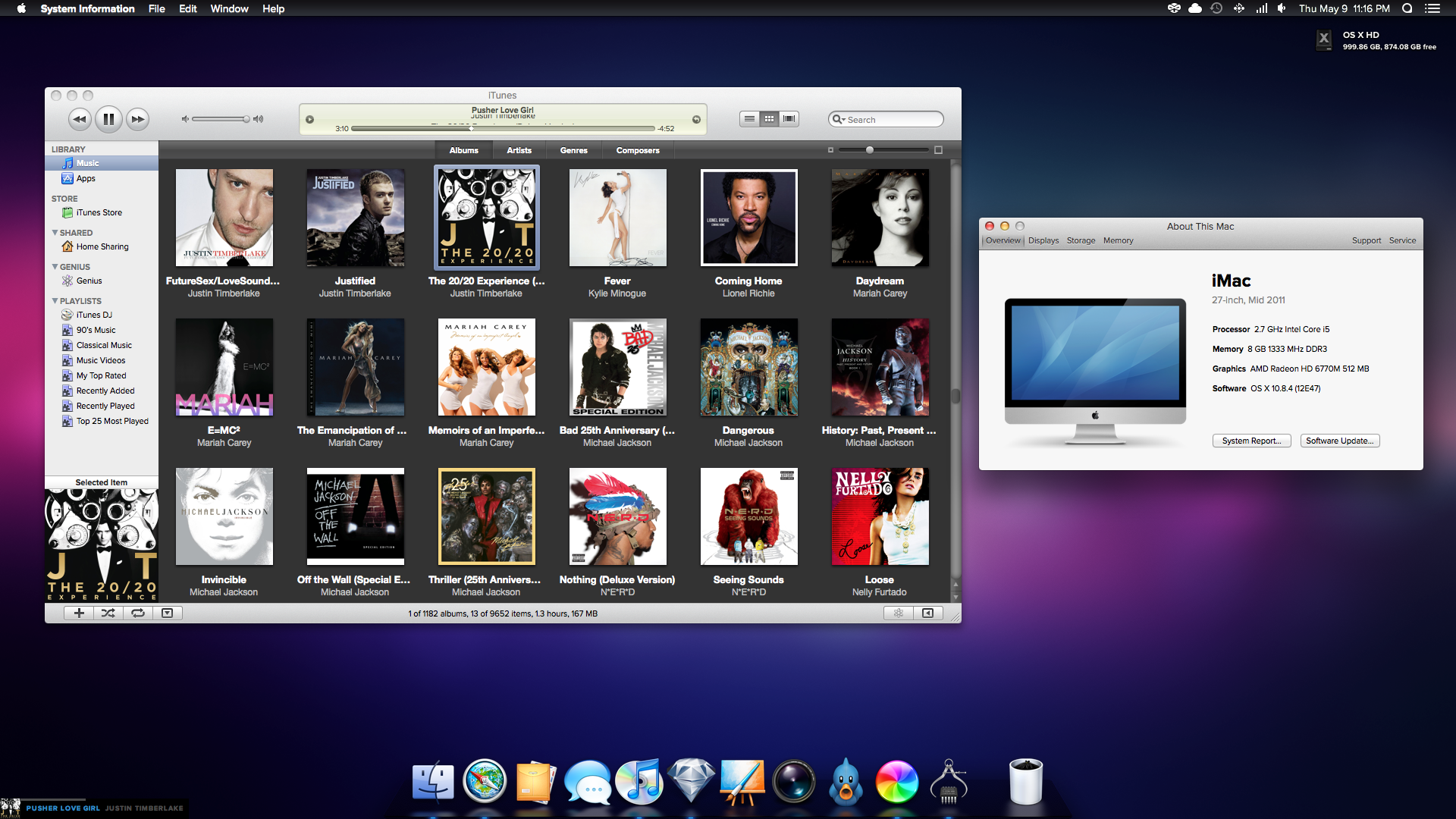Click the Software Update button

pos(1340,441)
